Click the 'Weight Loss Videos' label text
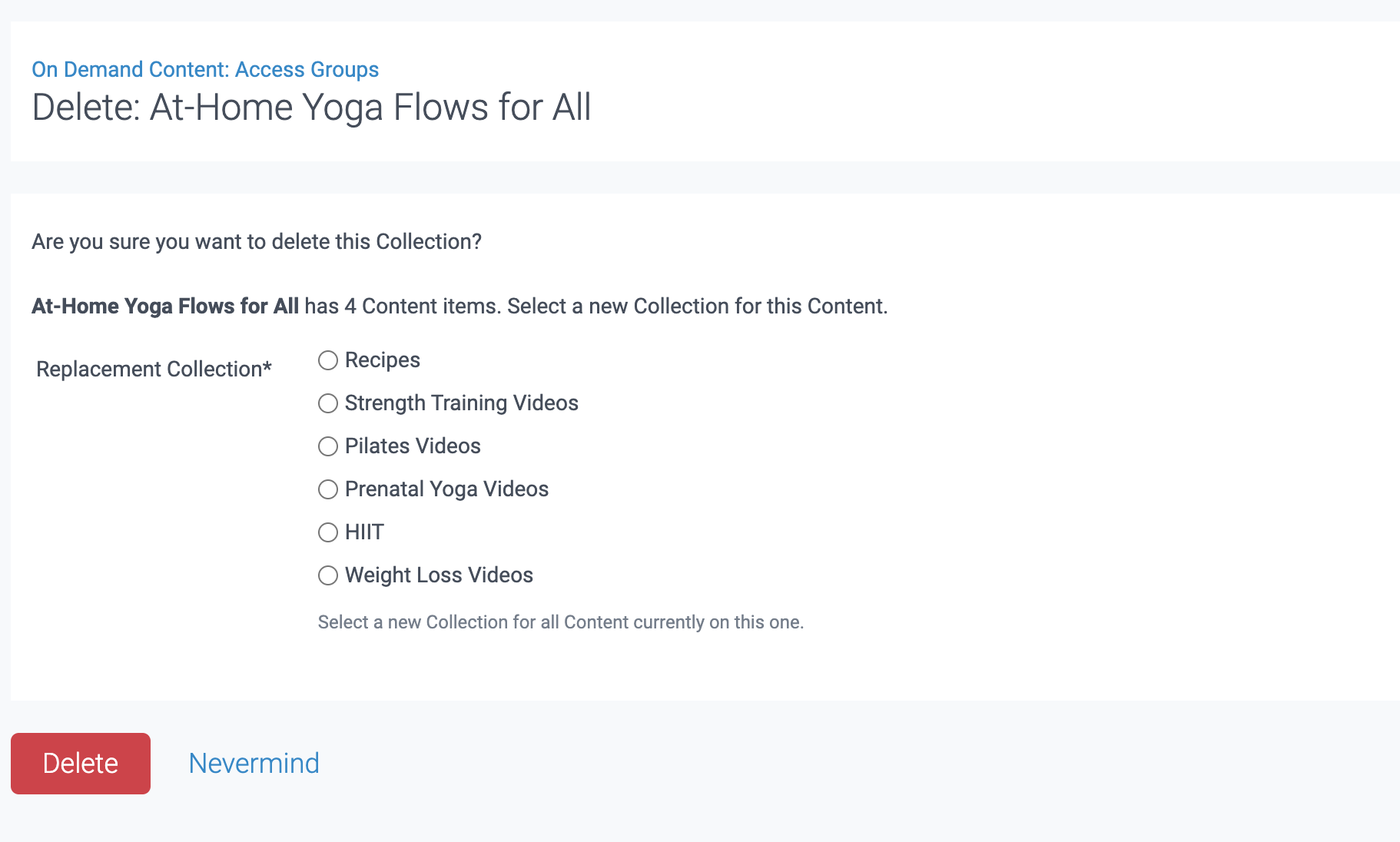Image resolution: width=1400 pixels, height=842 pixels. [439, 575]
